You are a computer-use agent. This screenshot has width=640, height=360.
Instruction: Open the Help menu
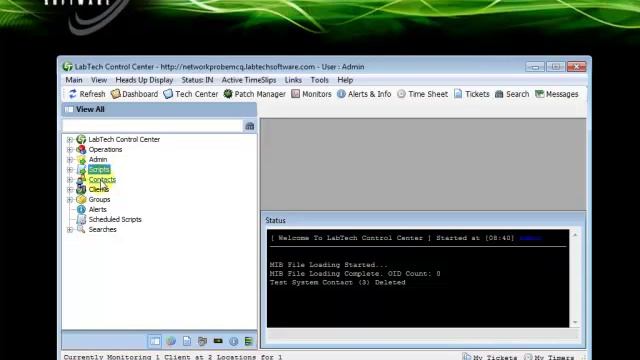click(345, 80)
